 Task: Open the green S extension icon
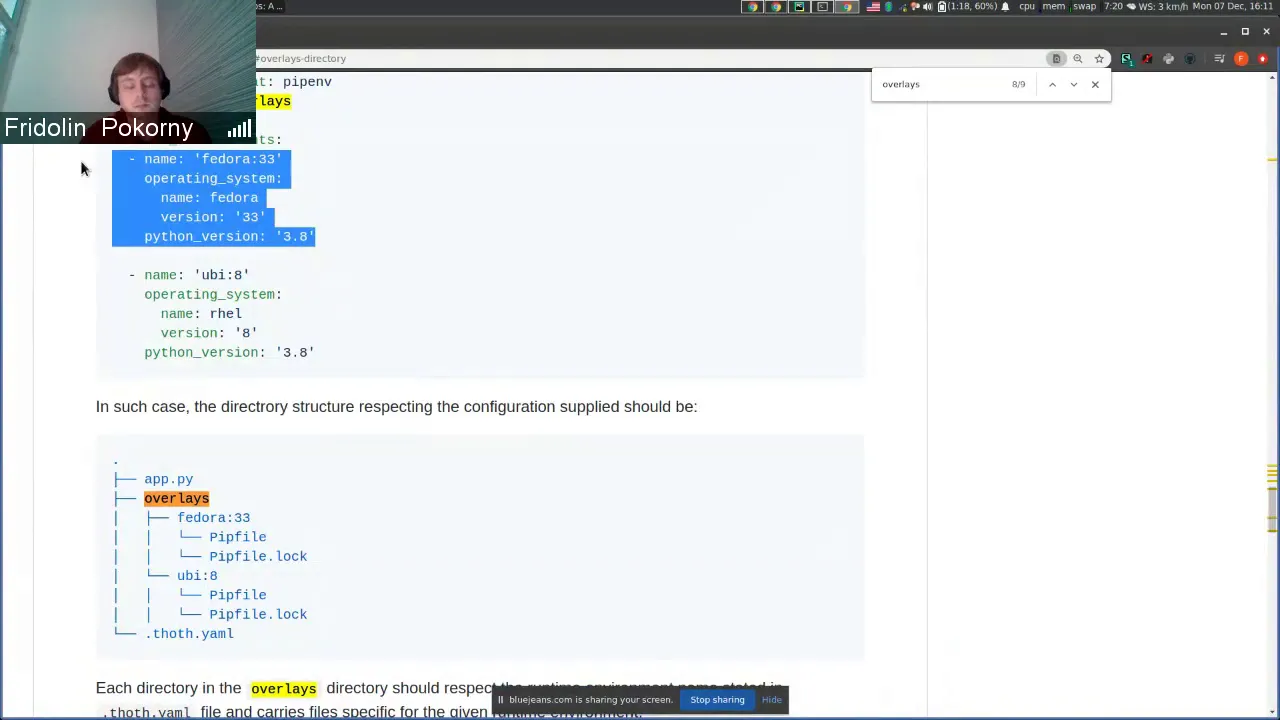pos(1126,59)
